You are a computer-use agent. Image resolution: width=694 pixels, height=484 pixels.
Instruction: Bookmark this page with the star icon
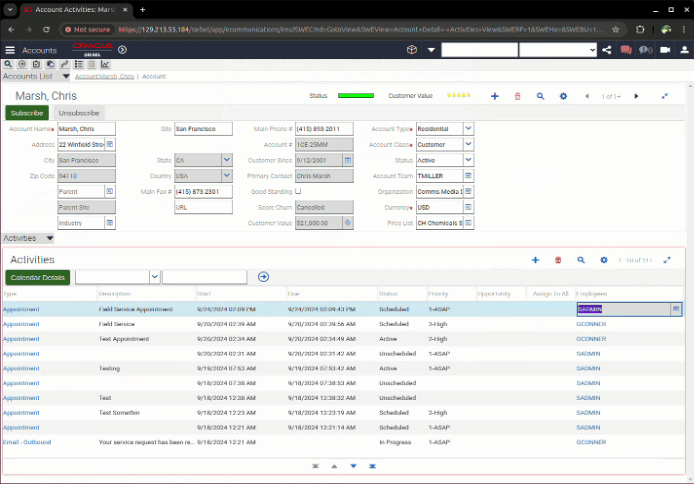click(x=616, y=29)
